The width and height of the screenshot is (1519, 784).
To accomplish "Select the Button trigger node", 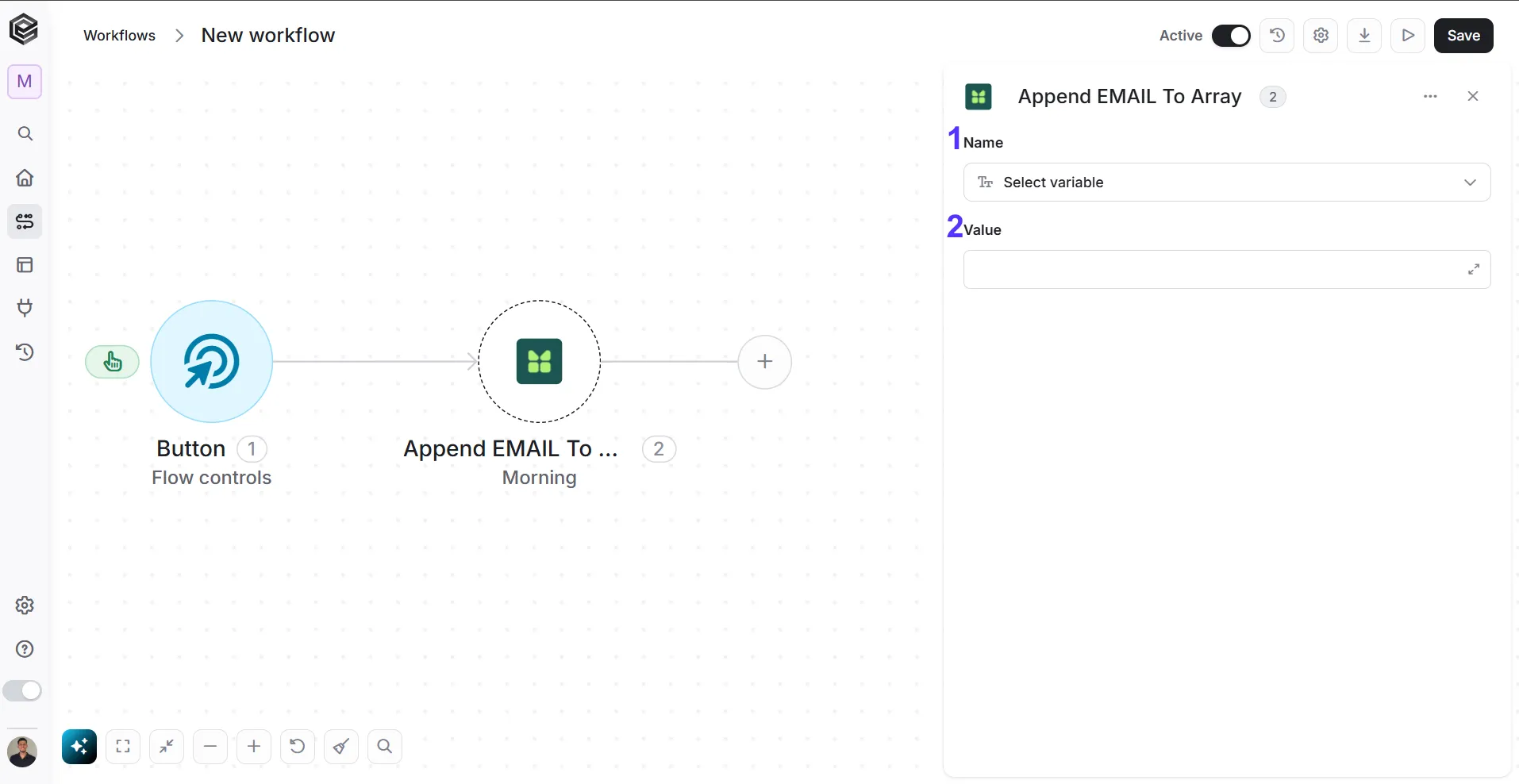I will click(x=211, y=362).
